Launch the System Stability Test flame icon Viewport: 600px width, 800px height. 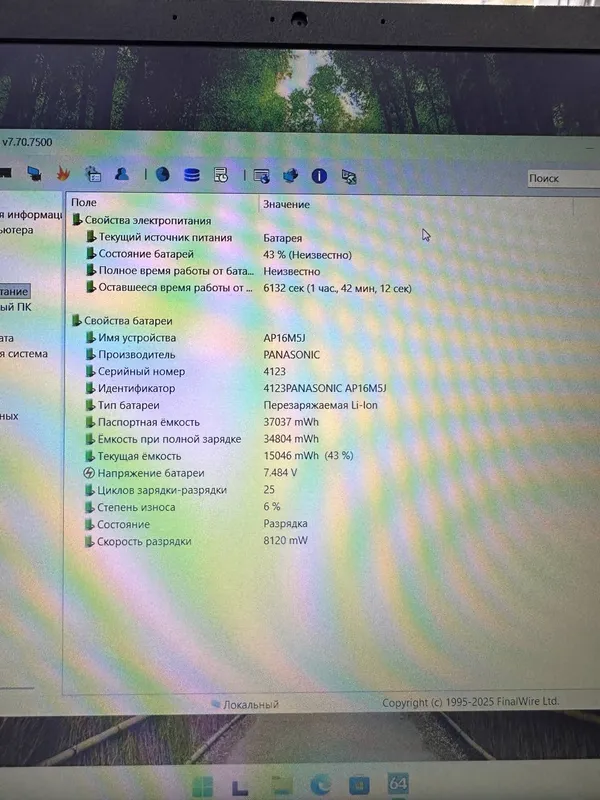[63, 174]
